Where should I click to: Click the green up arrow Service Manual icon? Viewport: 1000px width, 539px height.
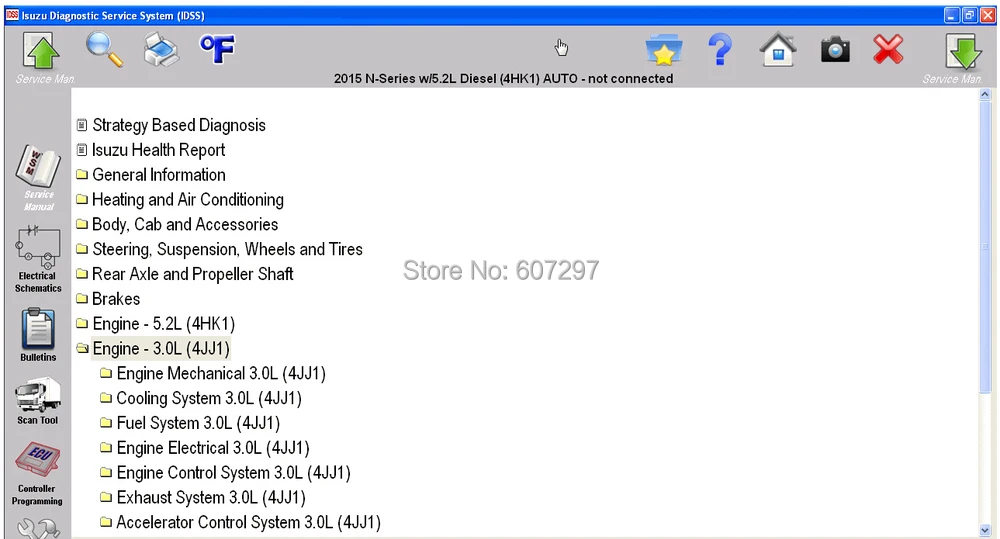(41, 51)
